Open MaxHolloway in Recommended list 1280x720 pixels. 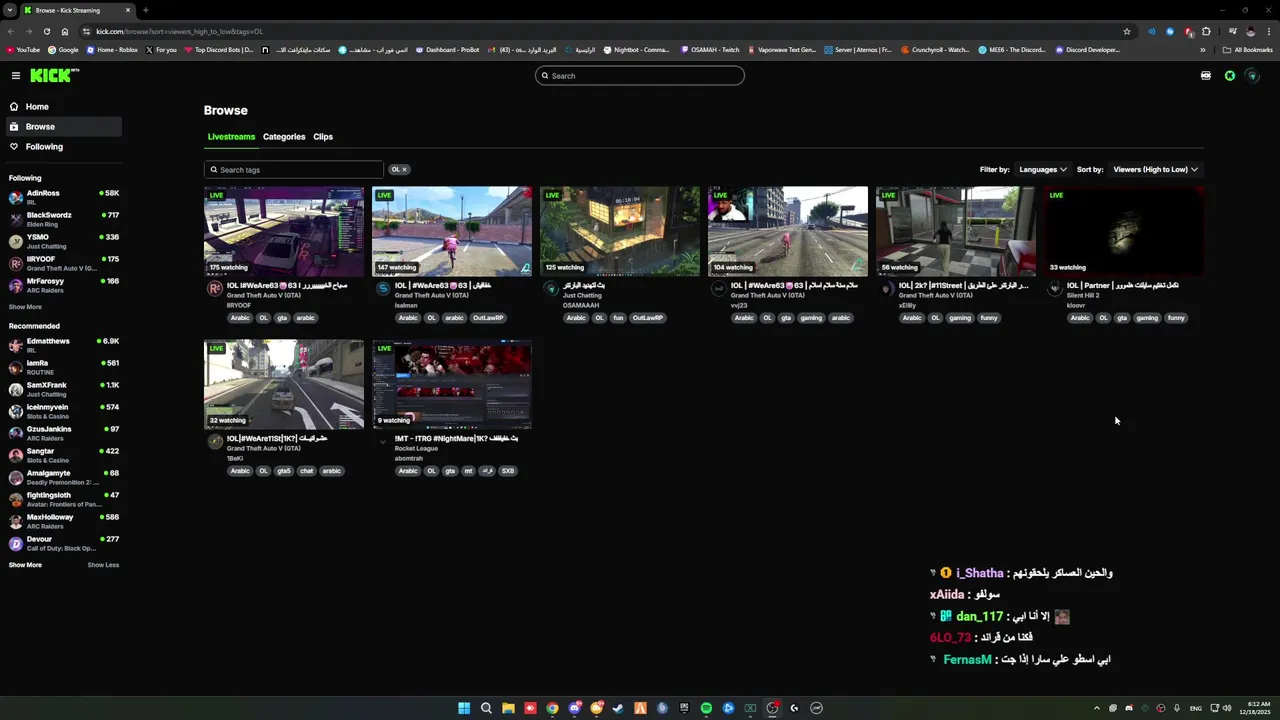62,521
